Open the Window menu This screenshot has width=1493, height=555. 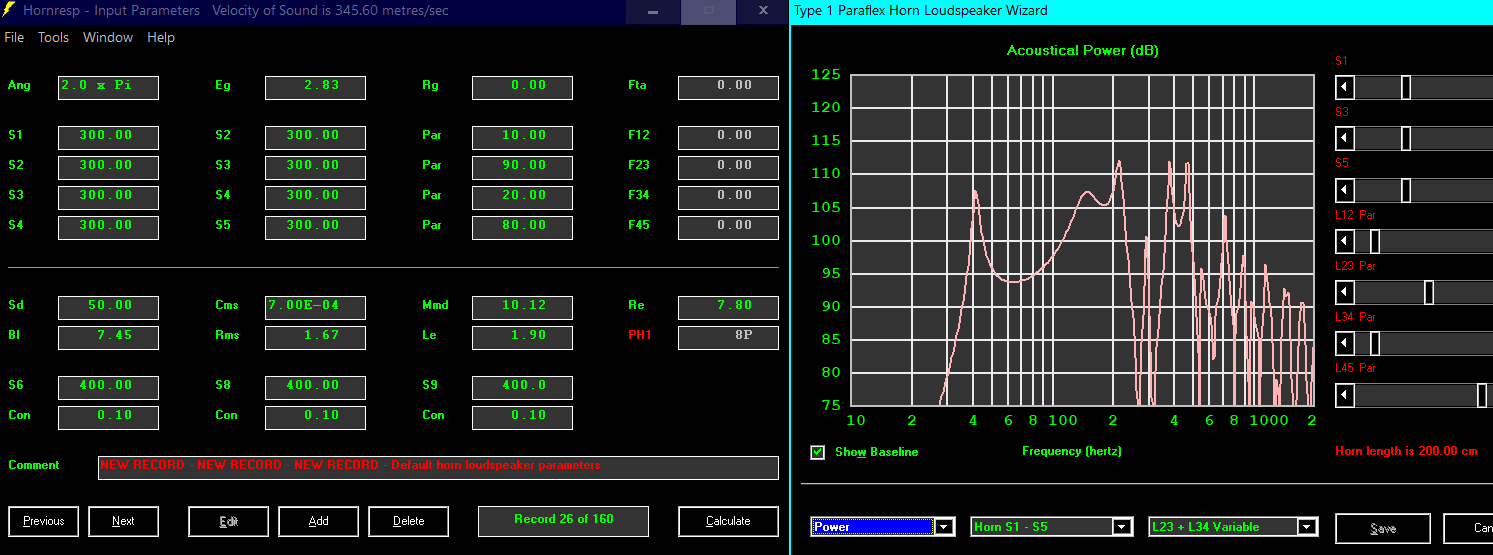pyautogui.click(x=108, y=37)
